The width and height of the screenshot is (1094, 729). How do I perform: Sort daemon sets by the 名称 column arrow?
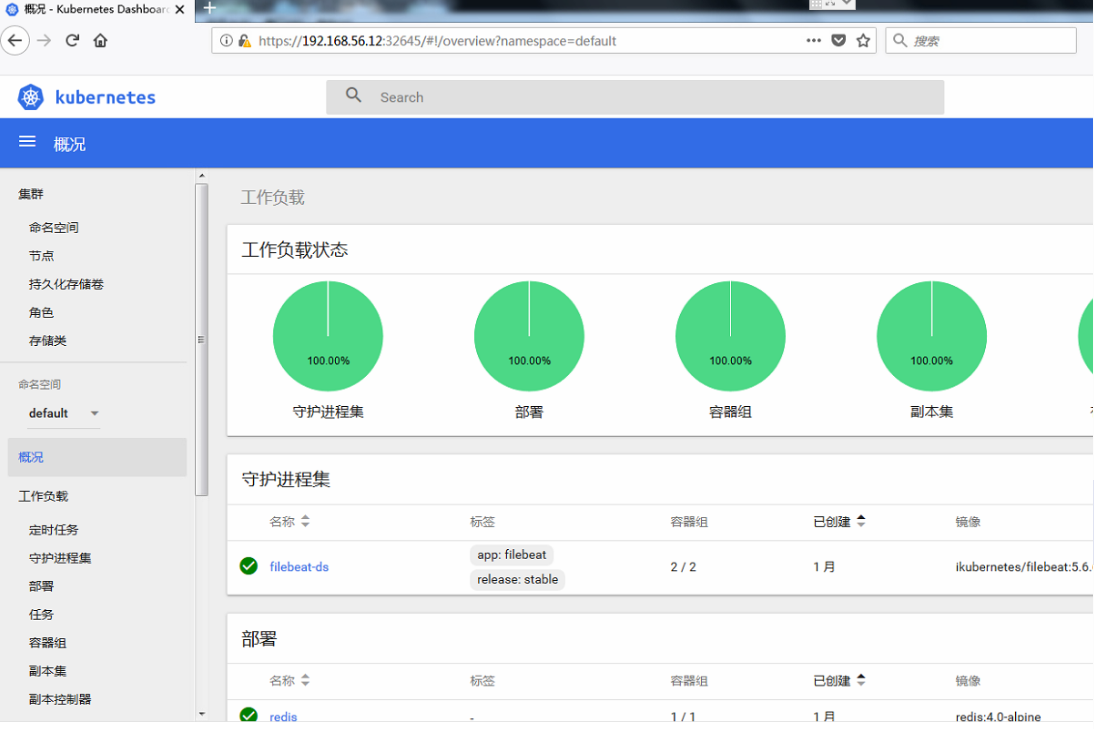pos(305,521)
